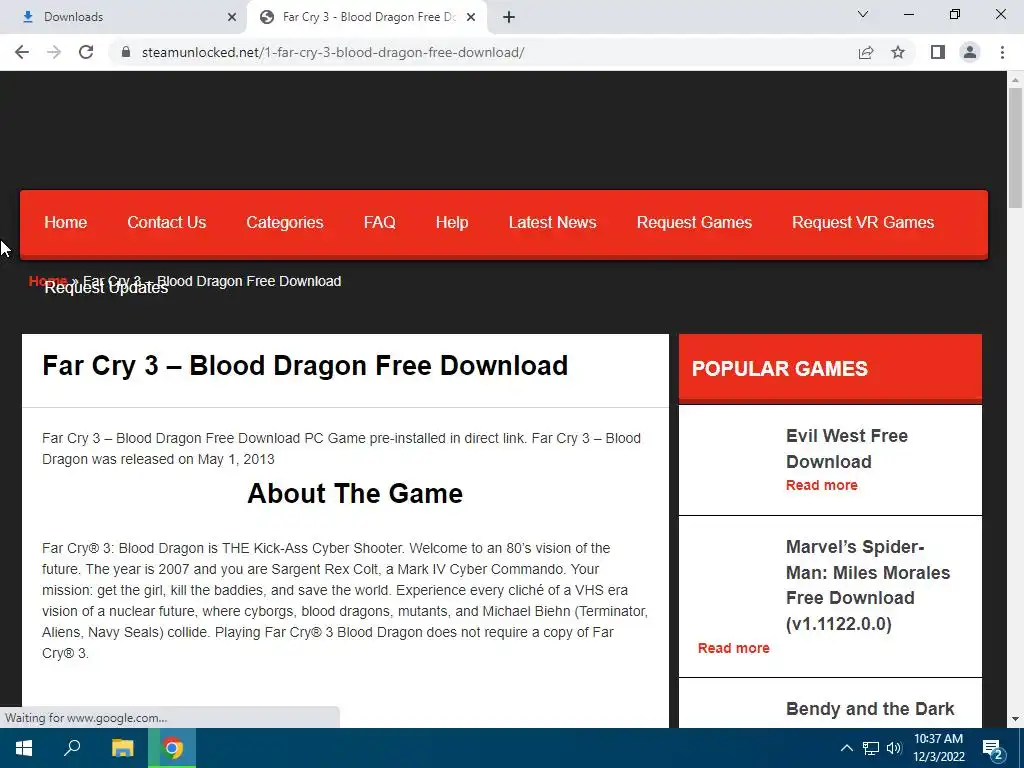This screenshot has height=768, width=1024.
Task: Open the Help menu item
Action: pyautogui.click(x=452, y=223)
